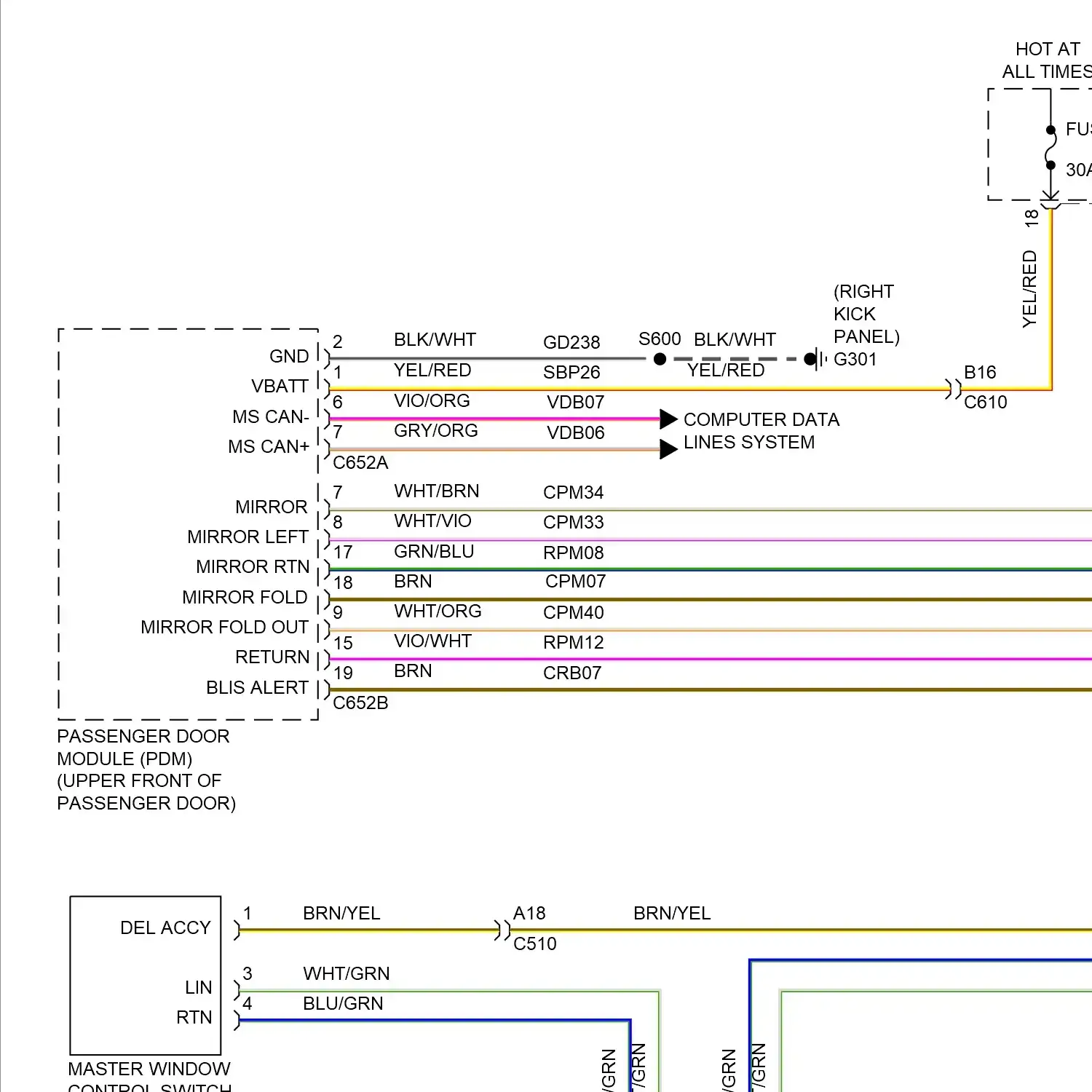Screen dimensions: 1092x1092
Task: Click the DEL ACCY pin label
Action: (165, 927)
